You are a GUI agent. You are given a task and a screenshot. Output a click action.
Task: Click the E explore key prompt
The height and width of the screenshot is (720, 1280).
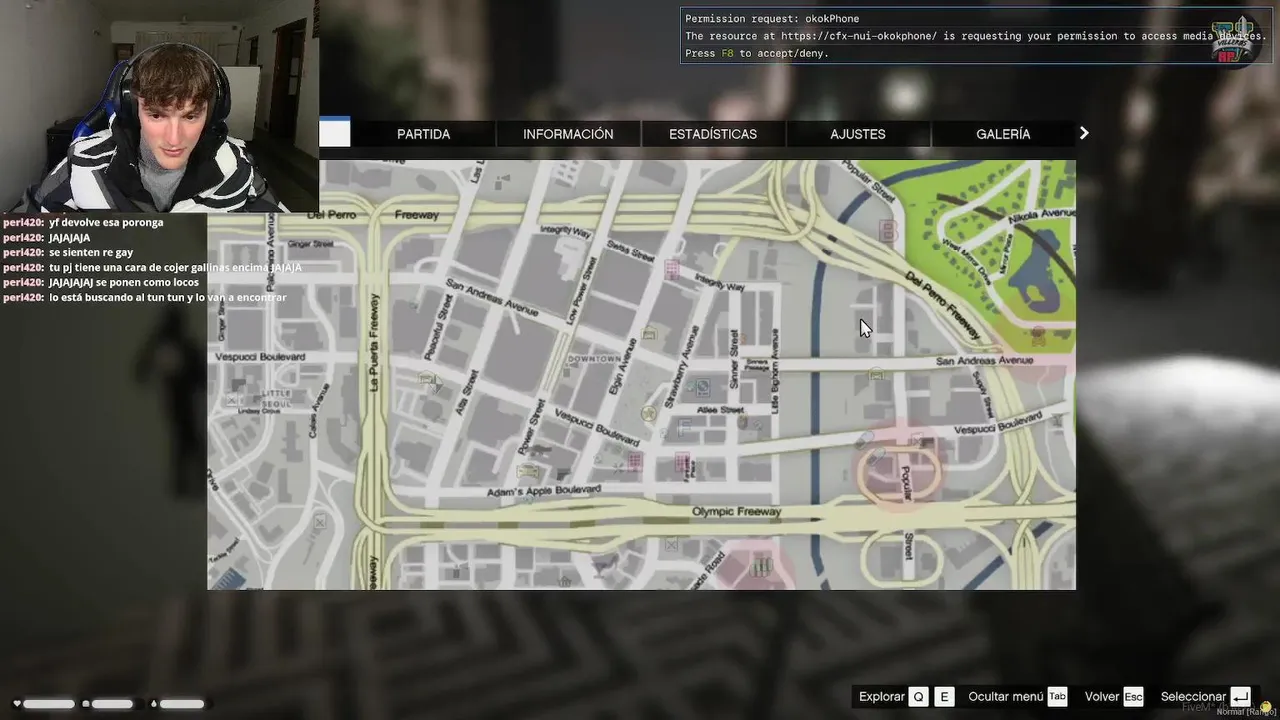944,697
